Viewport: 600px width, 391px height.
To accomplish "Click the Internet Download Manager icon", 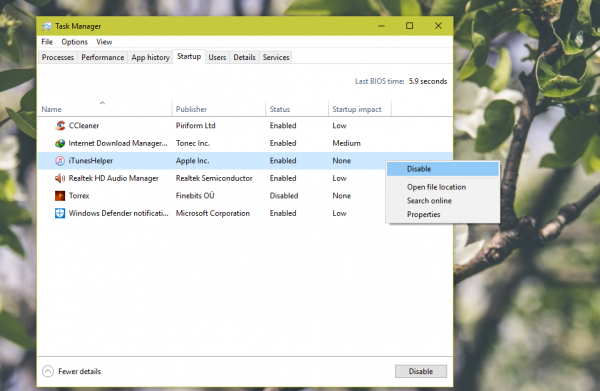I will (x=60, y=143).
